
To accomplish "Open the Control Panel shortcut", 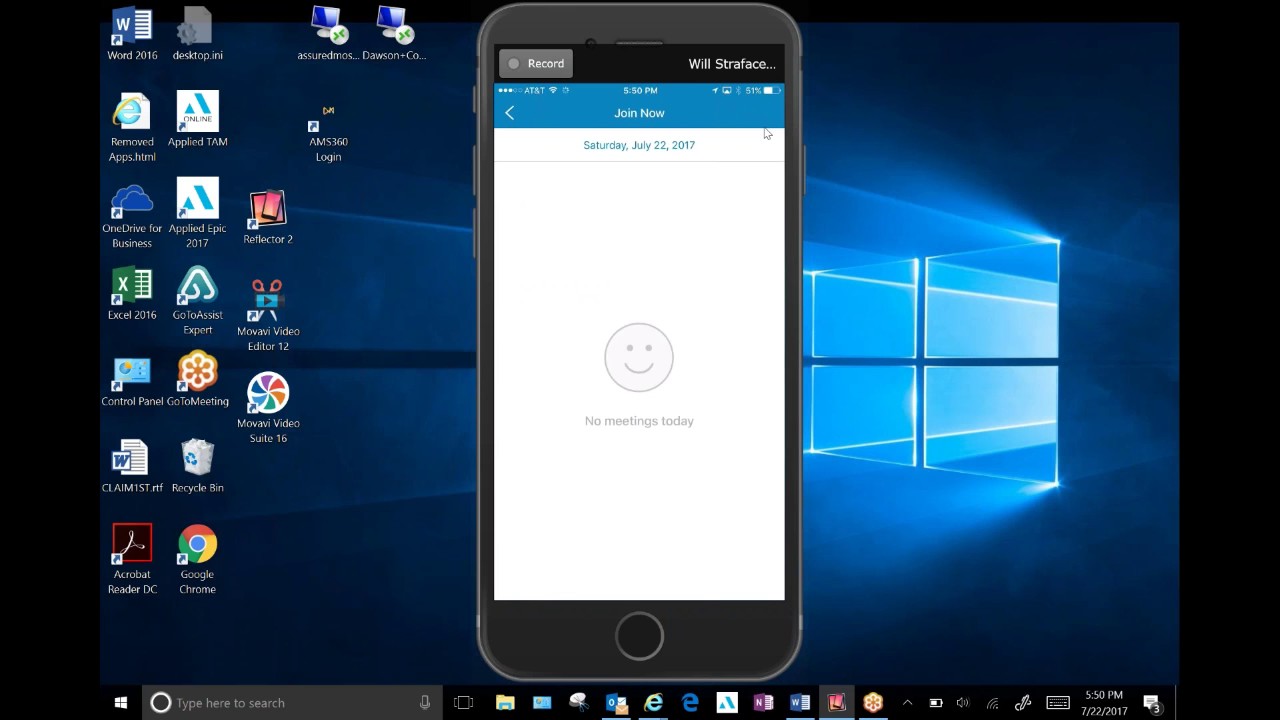I will coord(132,381).
